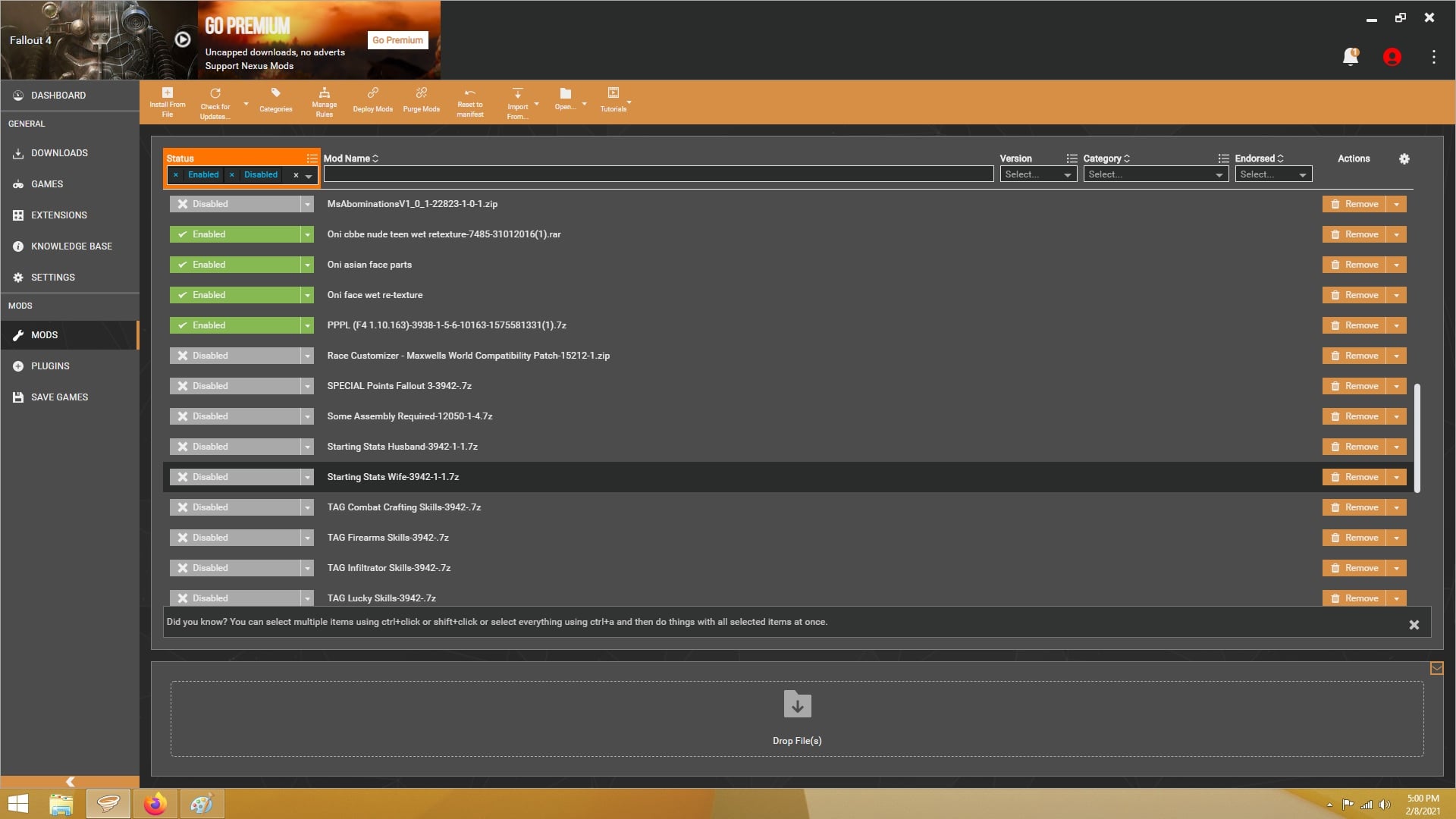
Task: Open the Tutorials toolbar icon
Action: coord(613,93)
